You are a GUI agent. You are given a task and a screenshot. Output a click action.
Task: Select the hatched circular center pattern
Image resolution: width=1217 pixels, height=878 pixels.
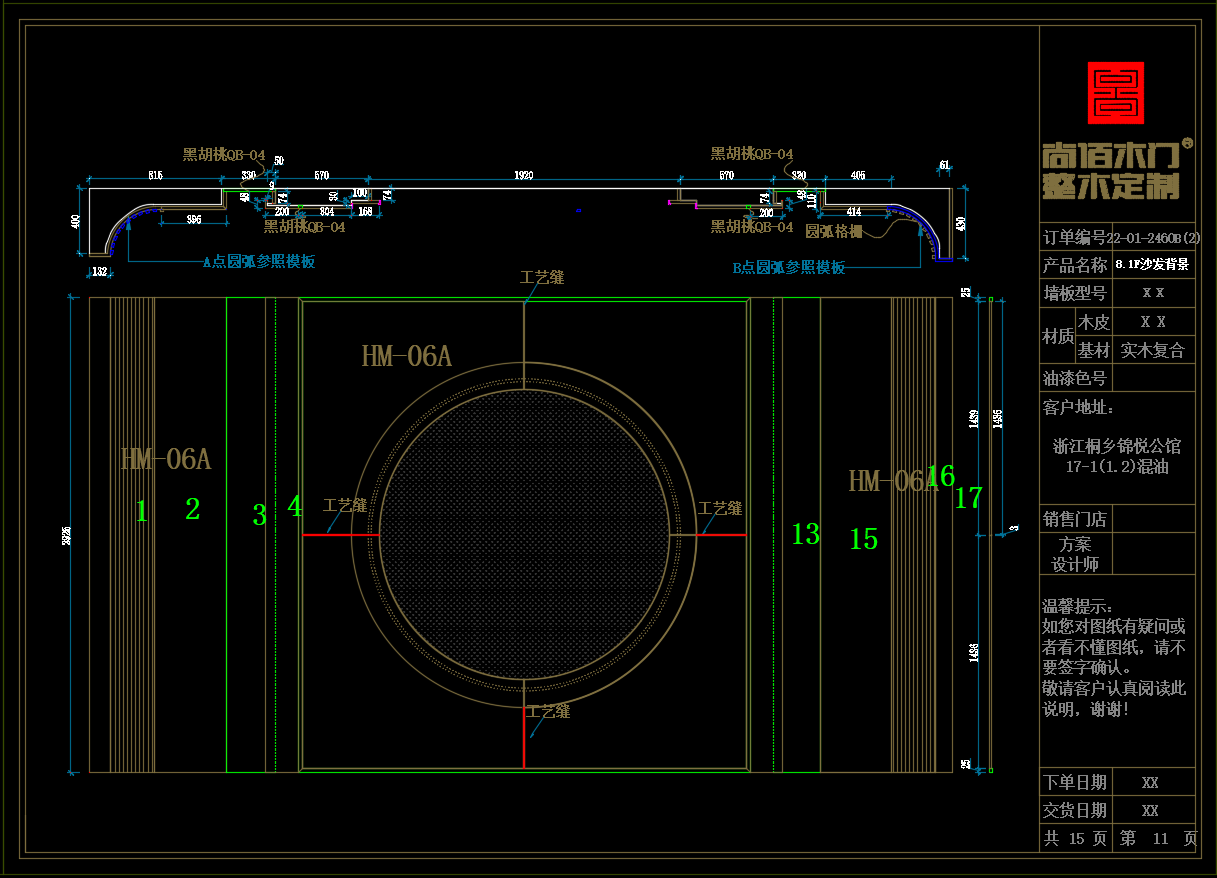tap(524, 535)
